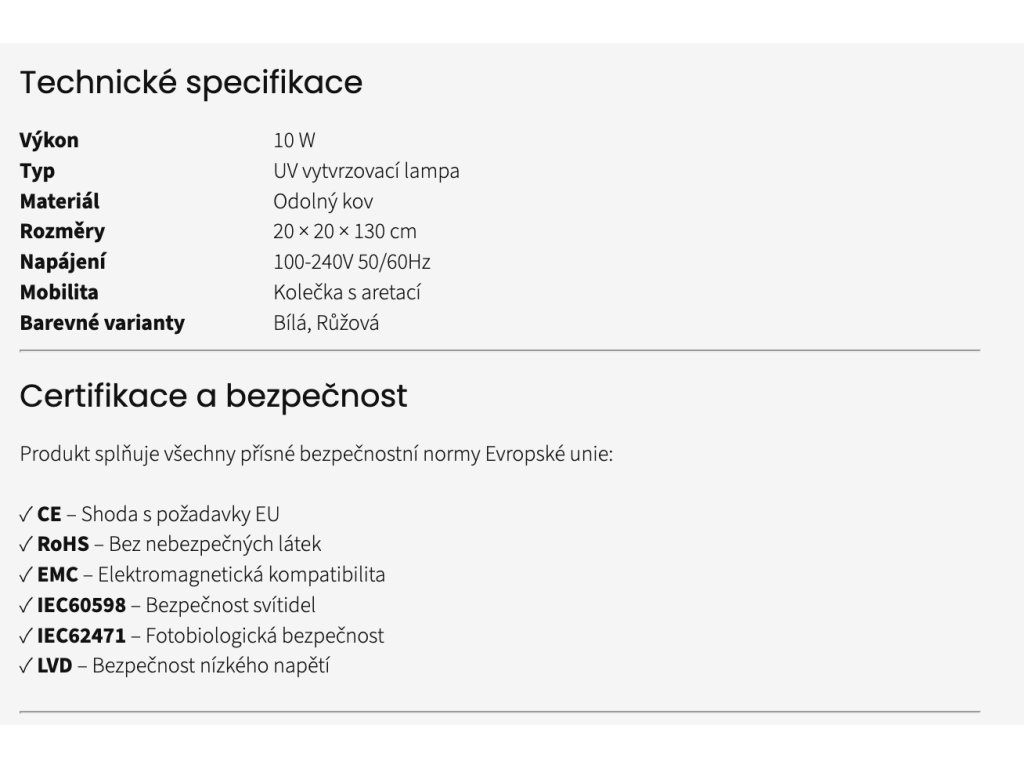Select the 100-240V 50/60Hz power supply value

pyautogui.click(x=351, y=262)
